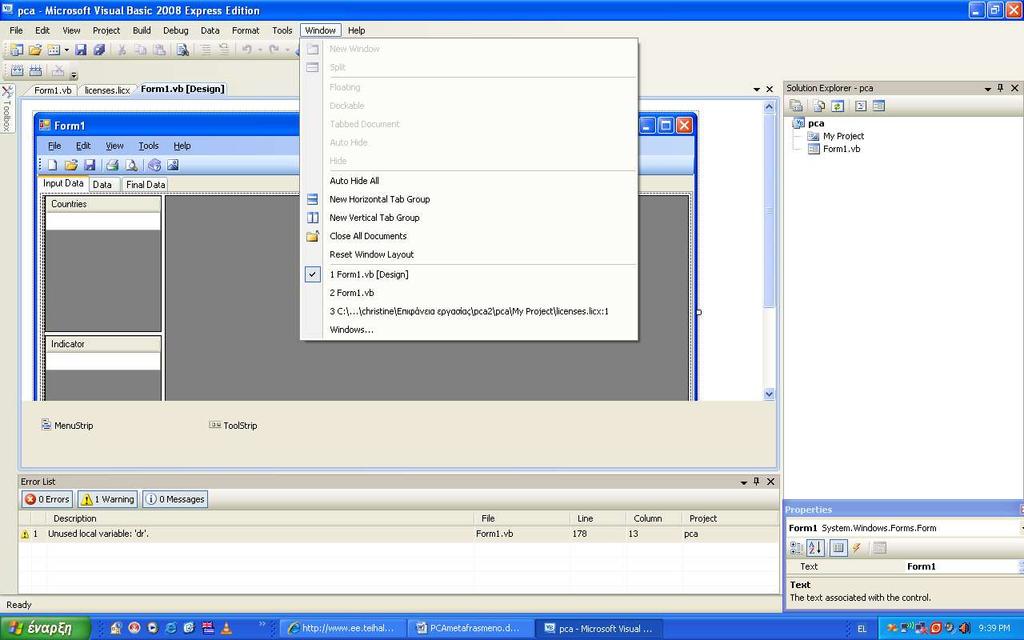Viewport: 1024px width, 640px height.
Task: Switch Properties to Alphabetical sort
Action: 815,548
